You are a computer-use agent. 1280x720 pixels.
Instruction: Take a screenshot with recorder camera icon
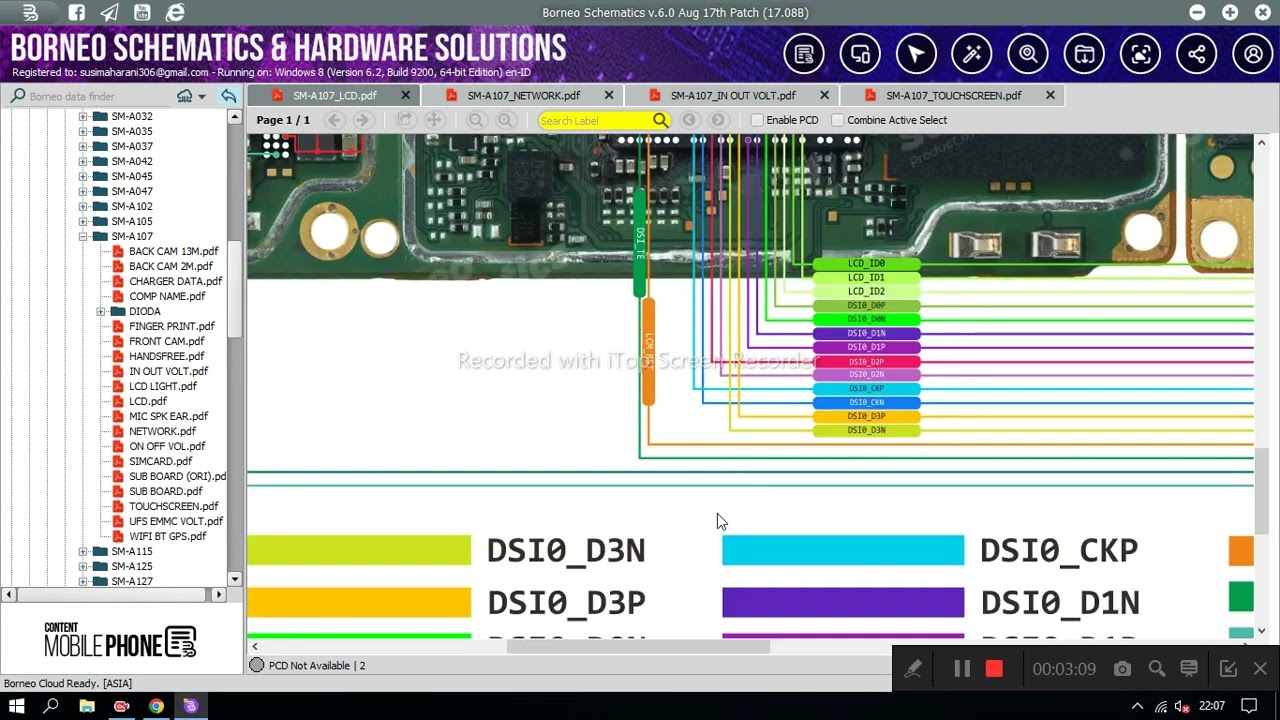[x=1122, y=669]
